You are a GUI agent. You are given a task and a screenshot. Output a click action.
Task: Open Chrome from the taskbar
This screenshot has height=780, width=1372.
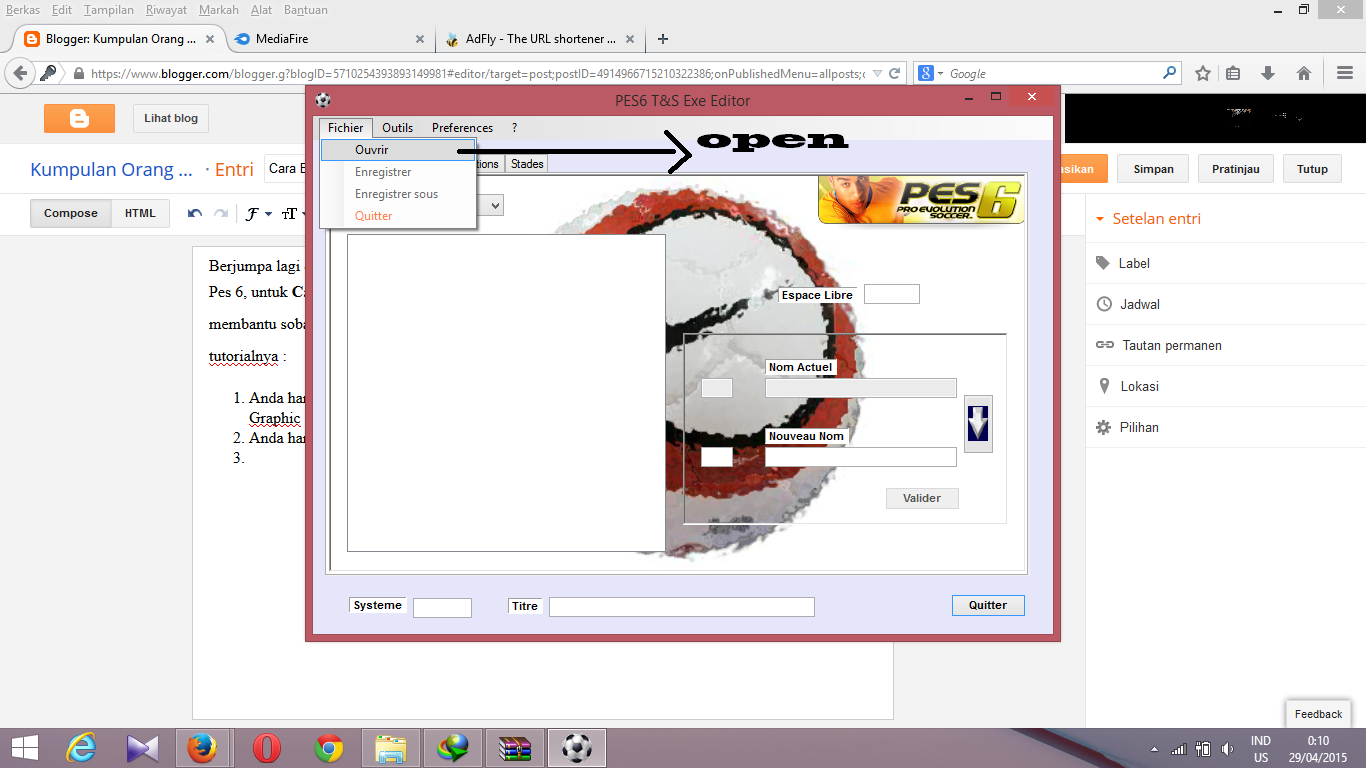coord(328,748)
